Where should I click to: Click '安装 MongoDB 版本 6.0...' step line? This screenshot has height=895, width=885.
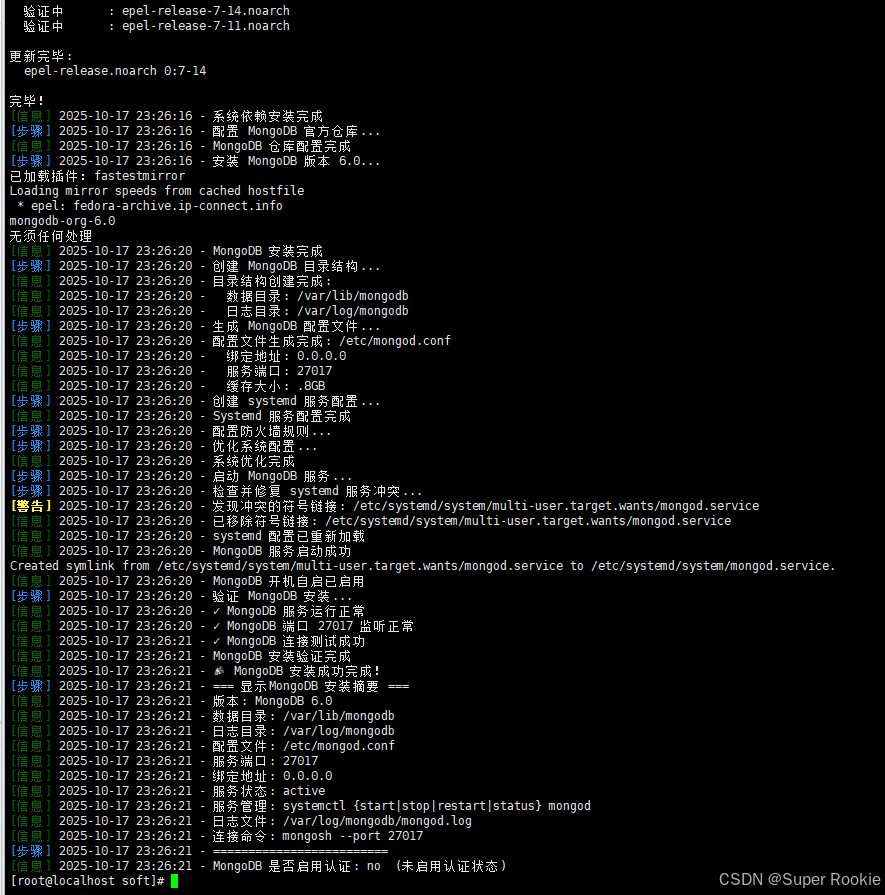pos(296,161)
